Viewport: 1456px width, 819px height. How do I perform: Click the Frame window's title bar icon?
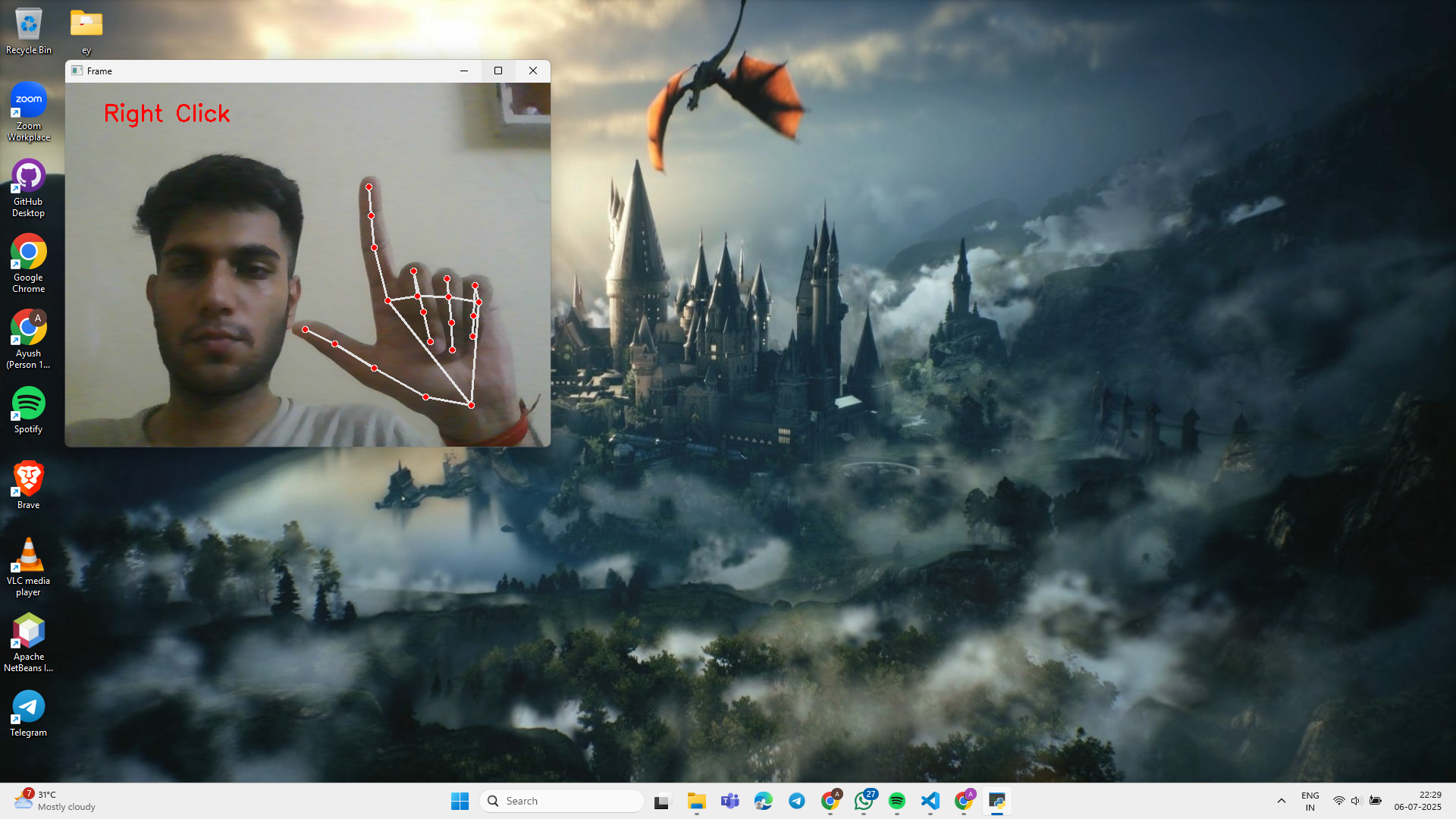77,71
